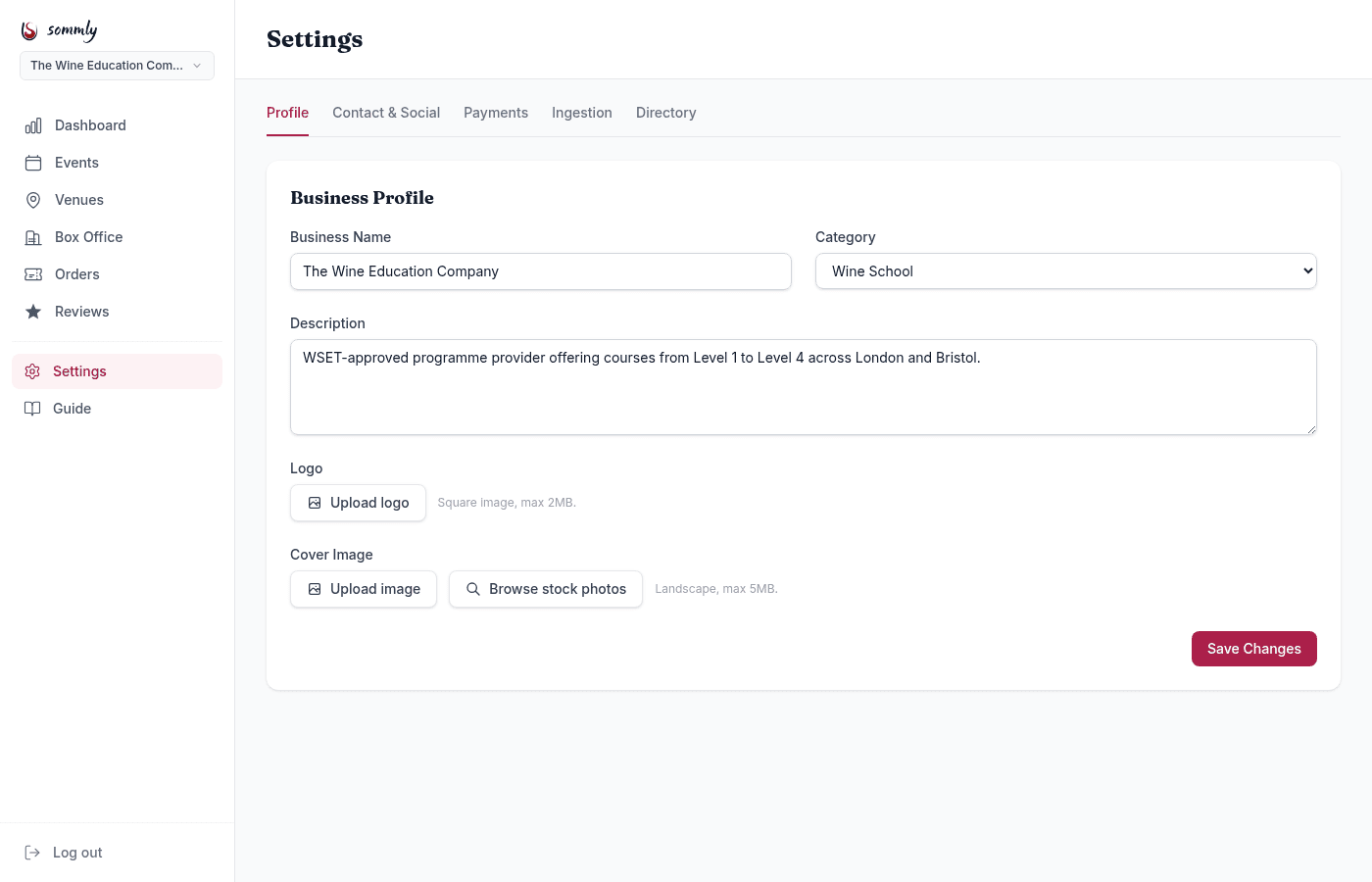This screenshot has height=882, width=1372.
Task: Select the Settings sidebar item
Action: pos(117,371)
